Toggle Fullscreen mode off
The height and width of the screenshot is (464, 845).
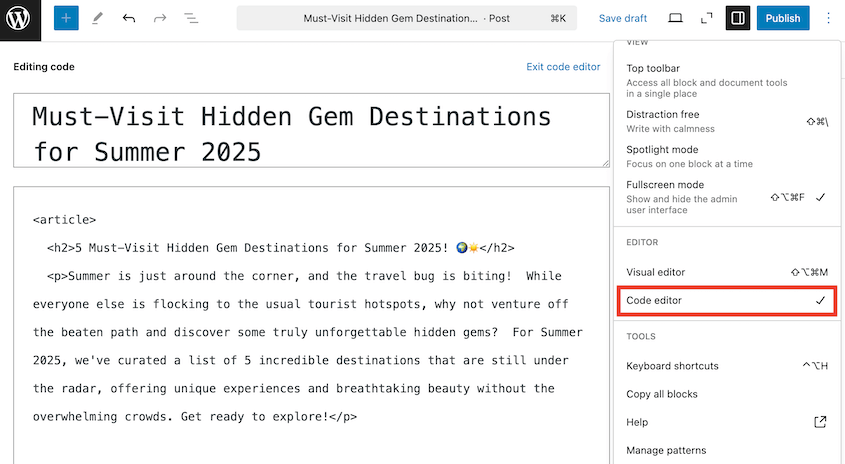coord(727,197)
